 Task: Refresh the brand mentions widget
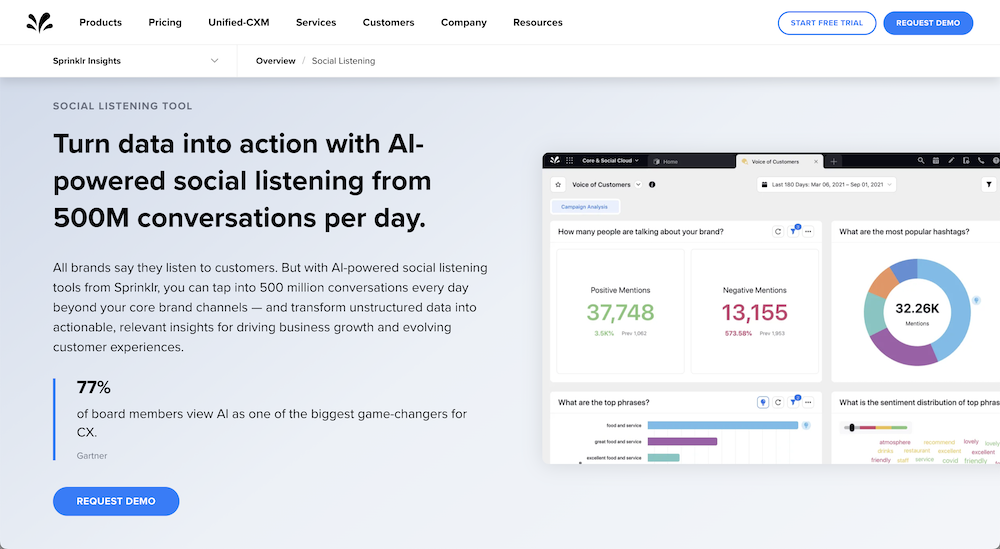777,231
